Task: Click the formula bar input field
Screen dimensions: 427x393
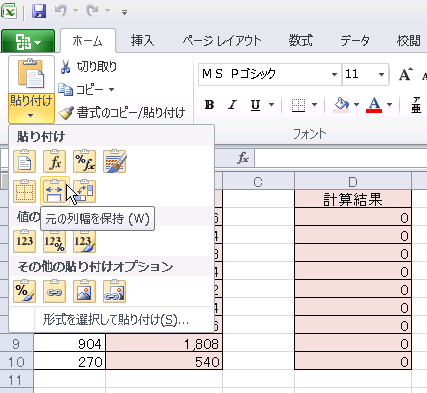Action: pyautogui.click(x=341, y=158)
